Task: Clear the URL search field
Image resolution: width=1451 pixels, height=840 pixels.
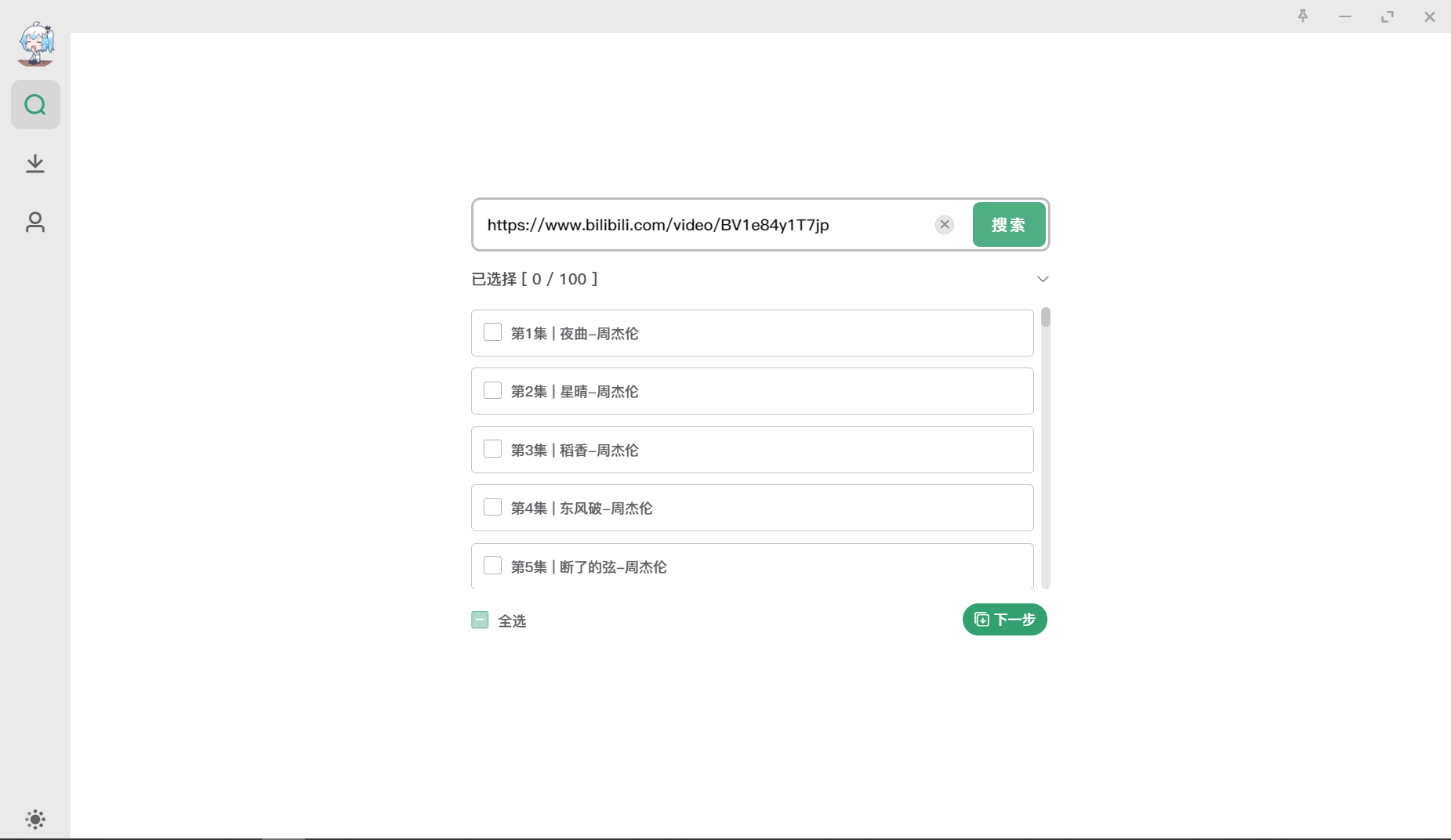Action: (x=945, y=225)
